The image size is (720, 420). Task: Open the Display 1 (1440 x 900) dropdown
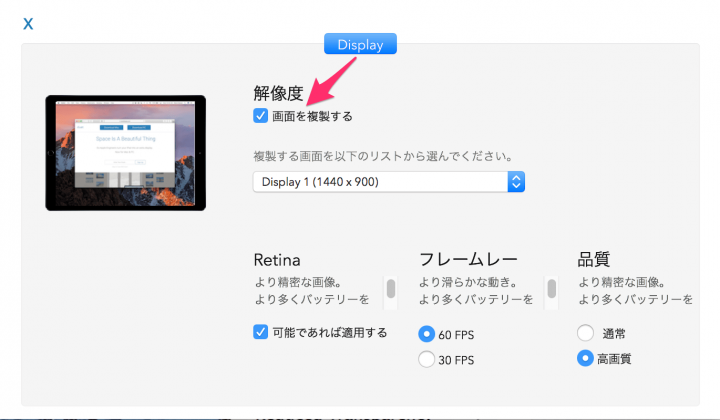click(388, 182)
